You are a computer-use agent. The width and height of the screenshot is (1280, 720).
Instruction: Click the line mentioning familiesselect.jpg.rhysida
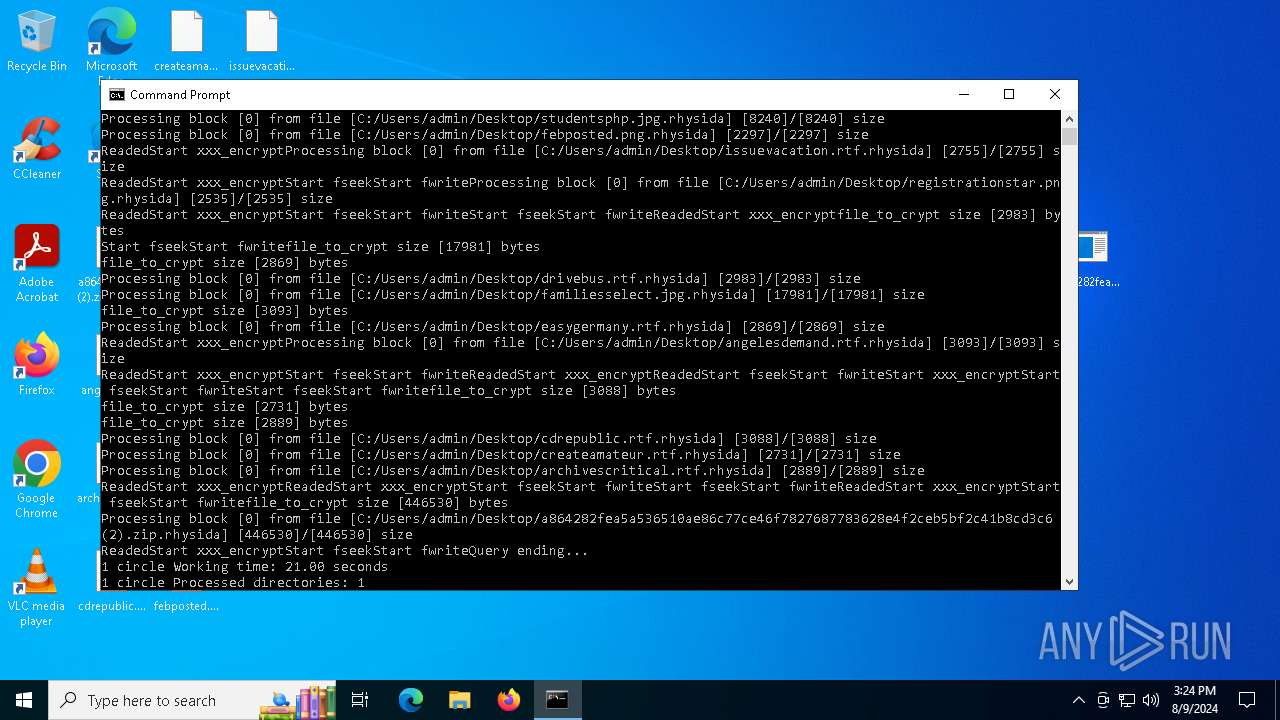point(513,294)
